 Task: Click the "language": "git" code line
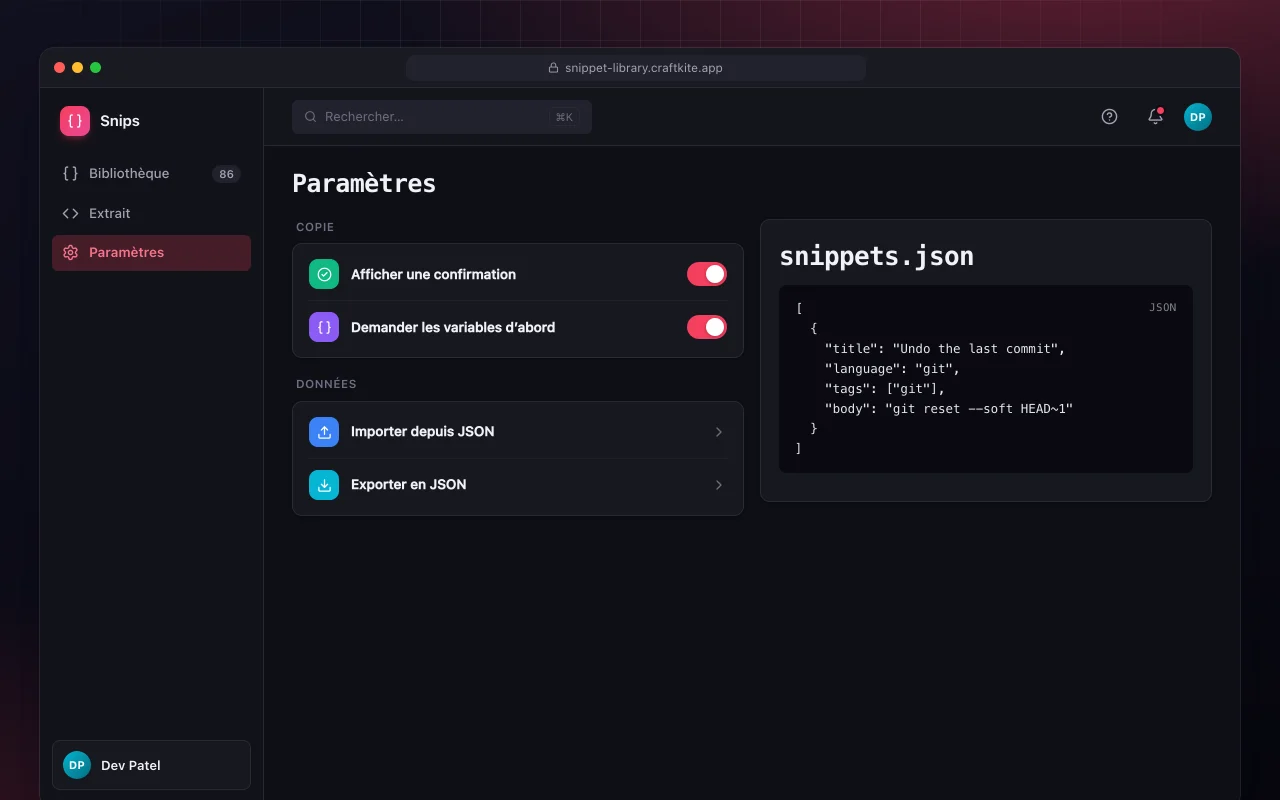click(x=892, y=369)
